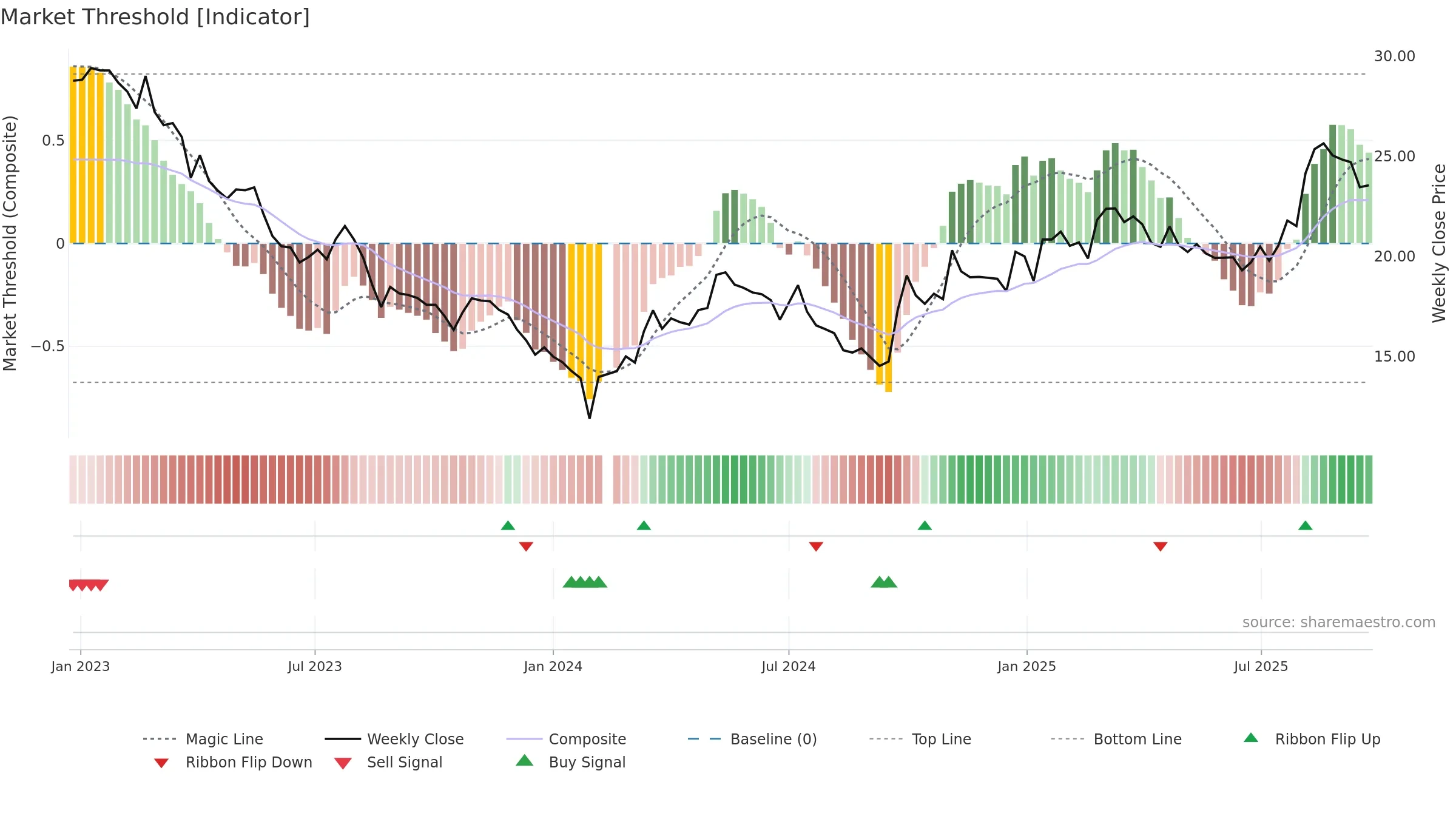
Task: Click the ribbon flip up marker of early 2024
Action: [x=644, y=525]
